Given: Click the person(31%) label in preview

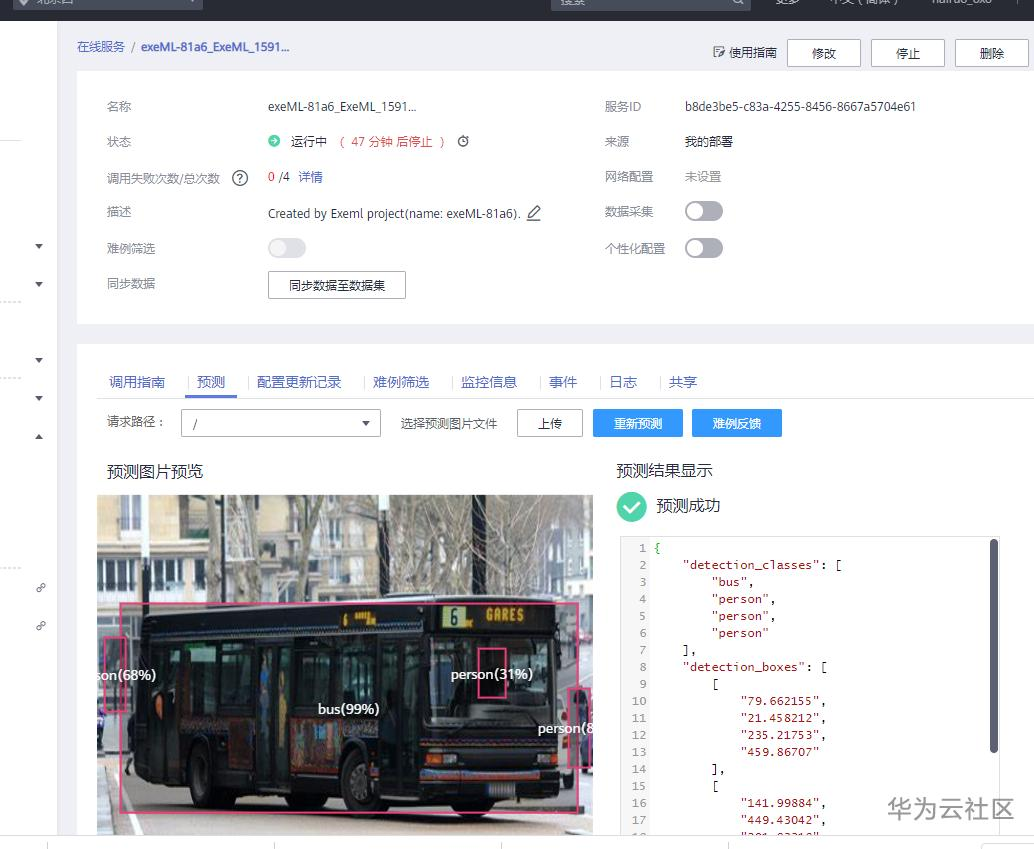Looking at the screenshot, I should [x=491, y=674].
